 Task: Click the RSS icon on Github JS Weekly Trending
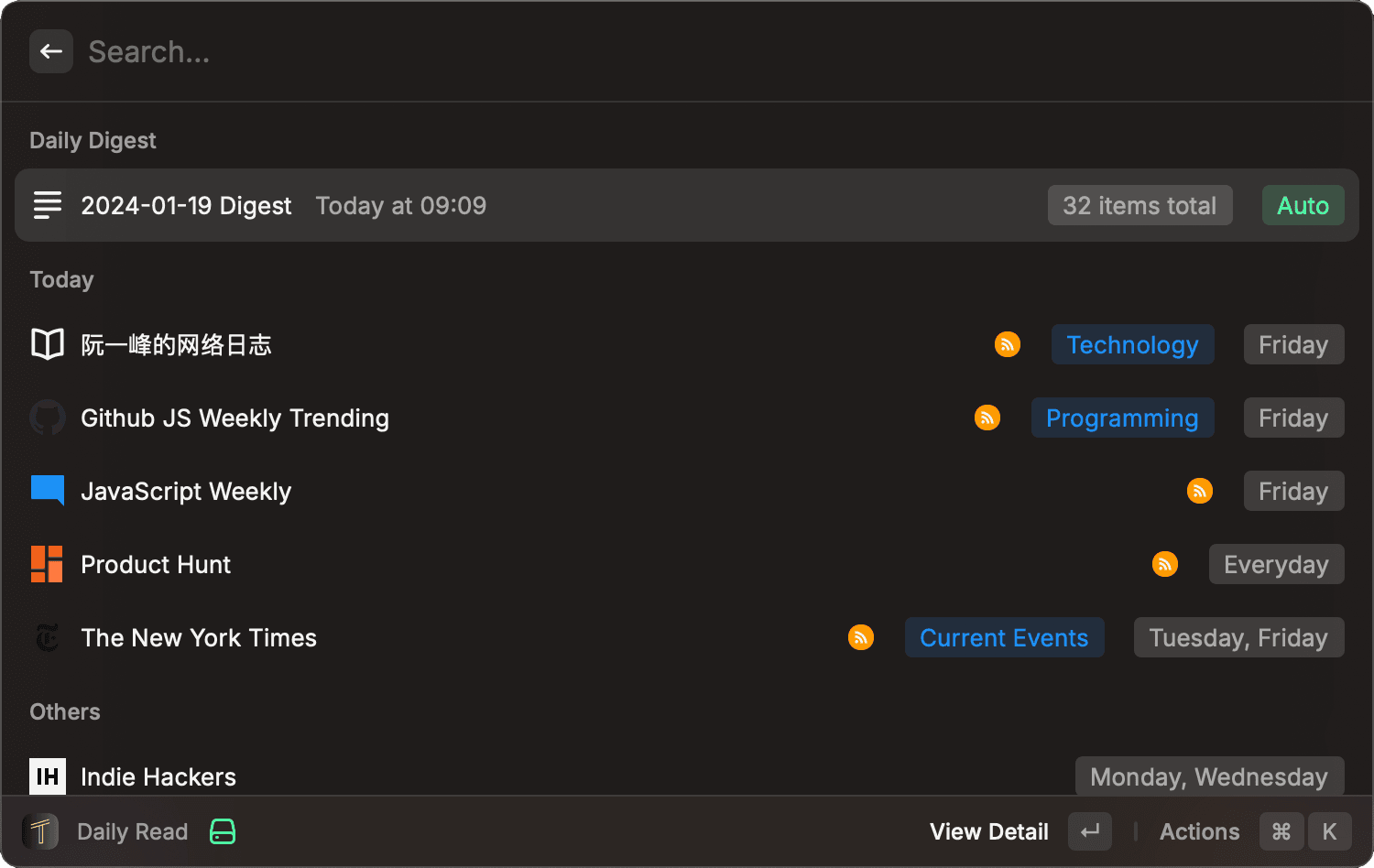(x=987, y=418)
